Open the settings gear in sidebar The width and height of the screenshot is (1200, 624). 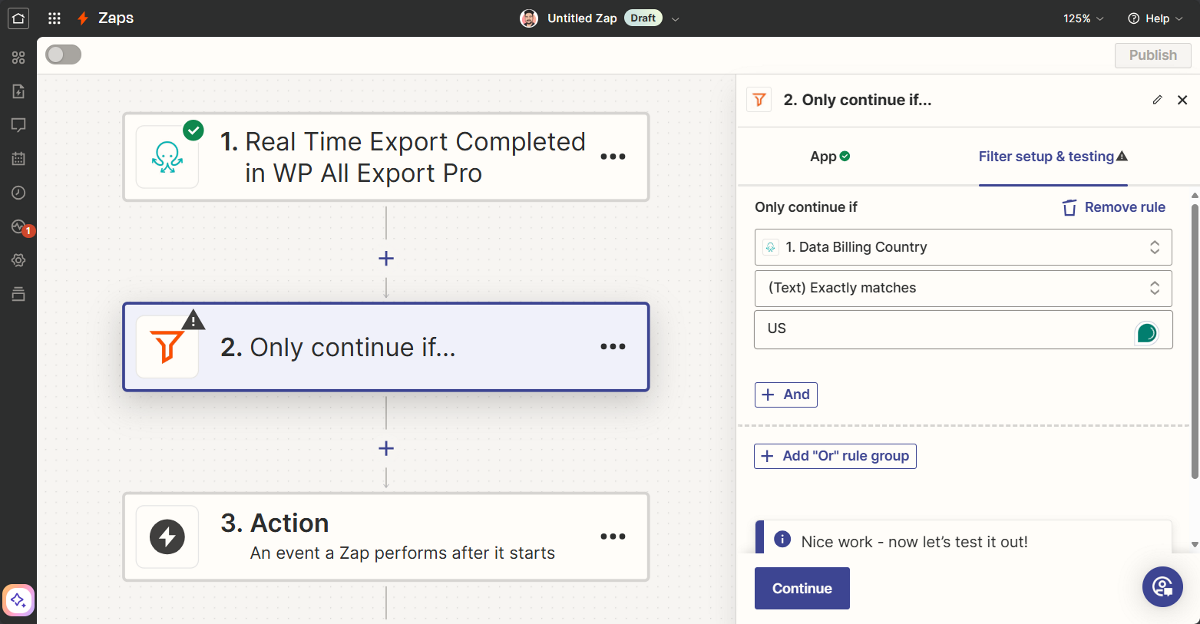click(18, 260)
